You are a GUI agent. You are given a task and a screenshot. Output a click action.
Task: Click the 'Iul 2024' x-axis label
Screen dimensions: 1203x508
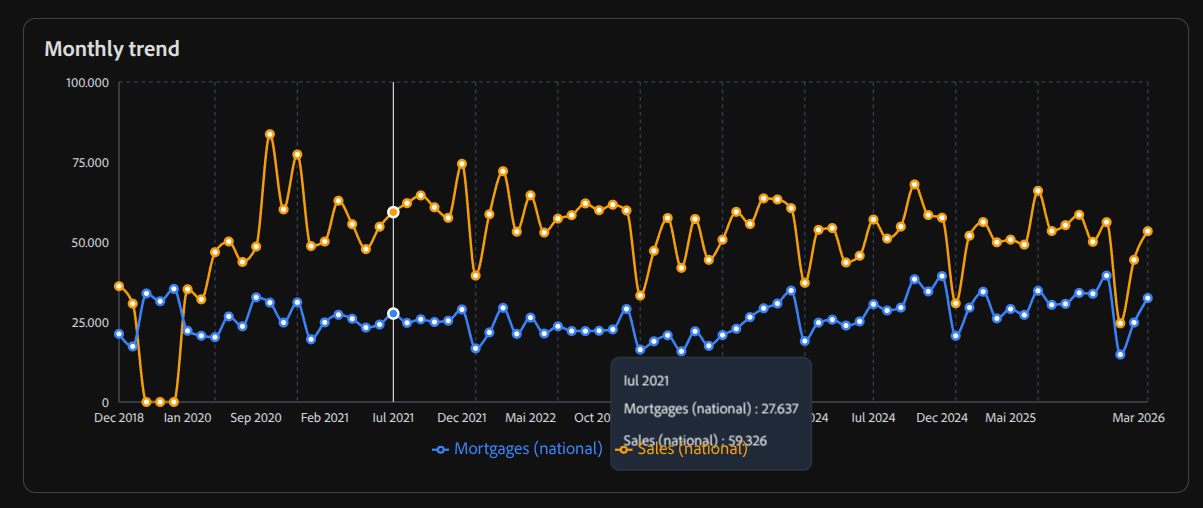873,418
